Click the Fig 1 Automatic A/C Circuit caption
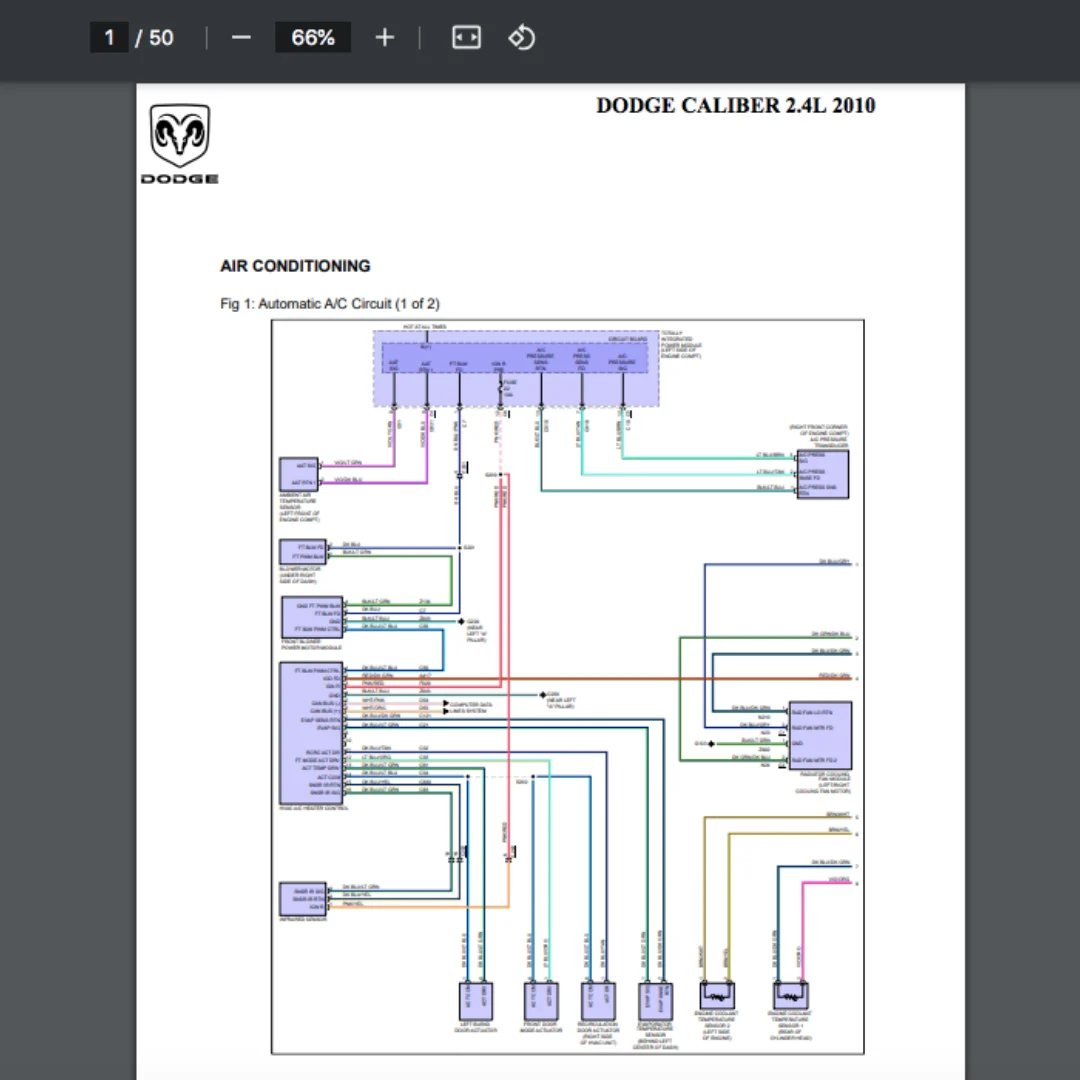This screenshot has height=1080, width=1080. point(329,304)
